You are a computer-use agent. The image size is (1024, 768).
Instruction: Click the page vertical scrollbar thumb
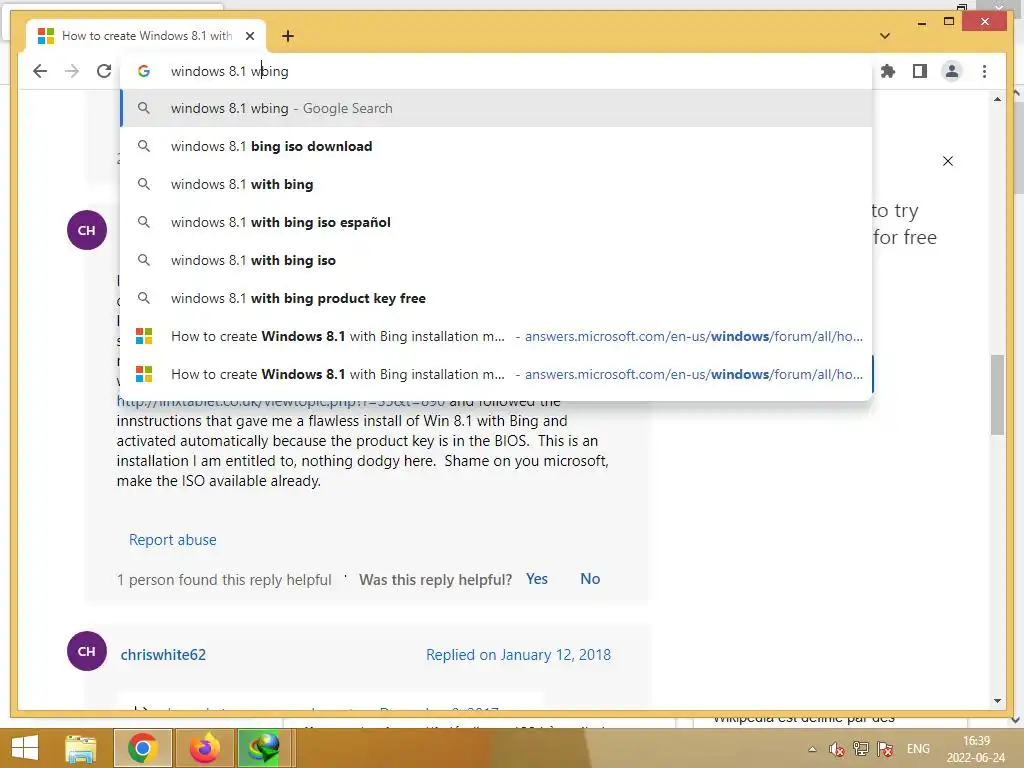pyautogui.click(x=997, y=394)
